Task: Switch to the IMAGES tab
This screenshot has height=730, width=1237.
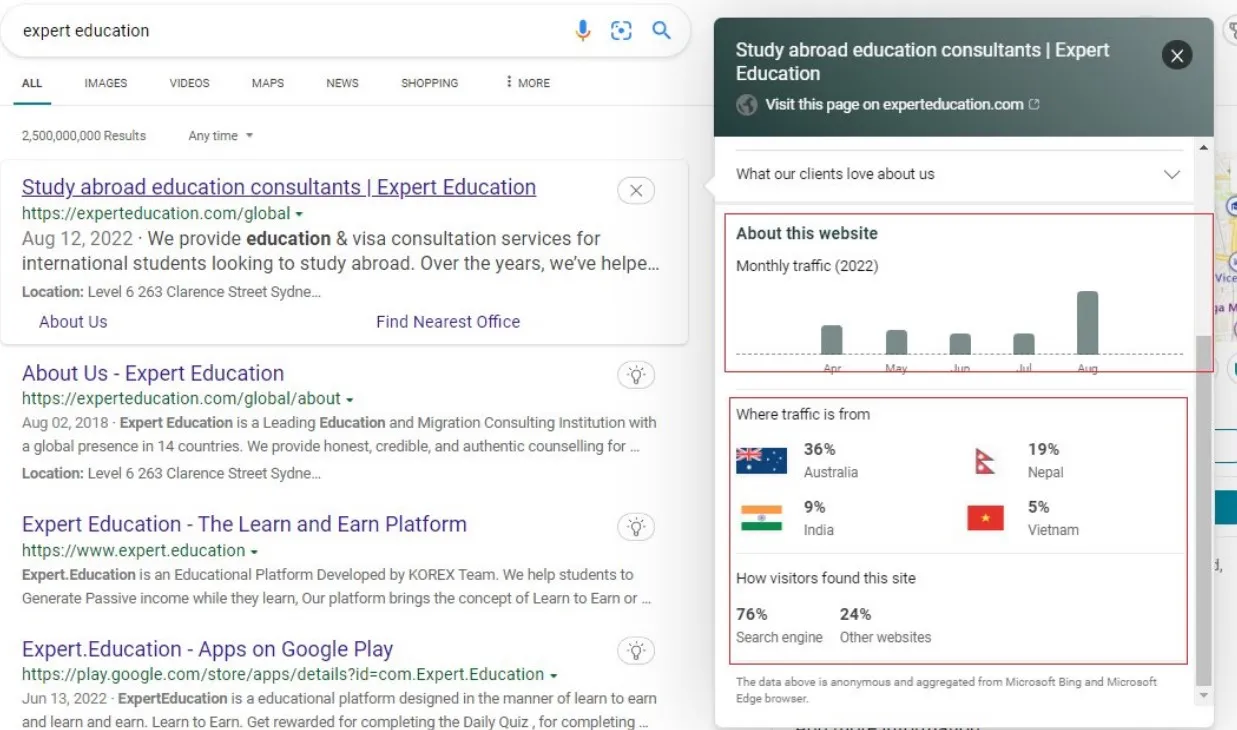Action: (106, 83)
